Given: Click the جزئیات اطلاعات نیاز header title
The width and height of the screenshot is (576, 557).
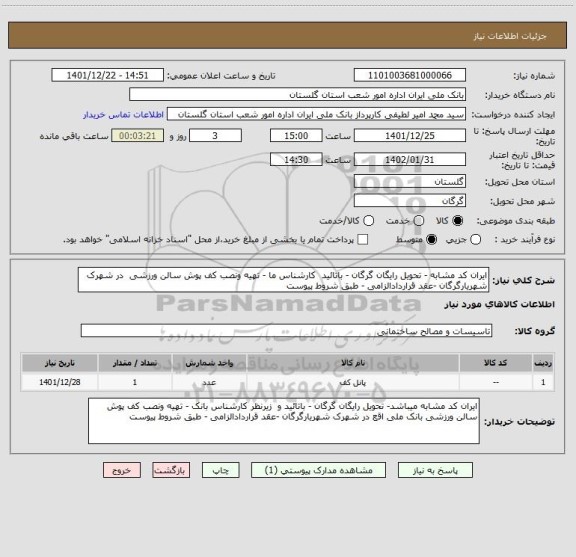Looking at the screenshot, I should point(510,36).
